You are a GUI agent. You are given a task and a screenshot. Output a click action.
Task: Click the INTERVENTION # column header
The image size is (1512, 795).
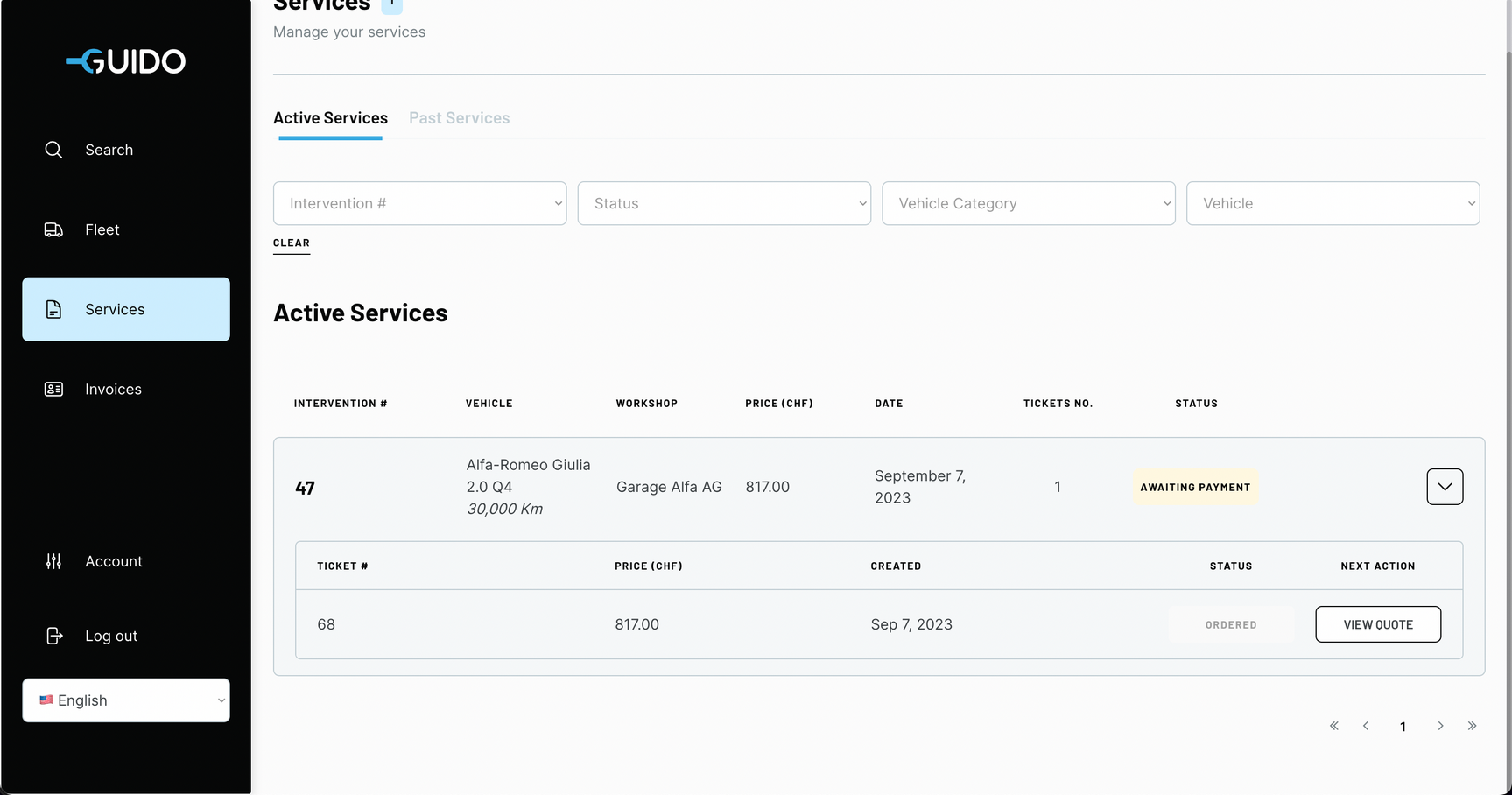[x=341, y=404]
